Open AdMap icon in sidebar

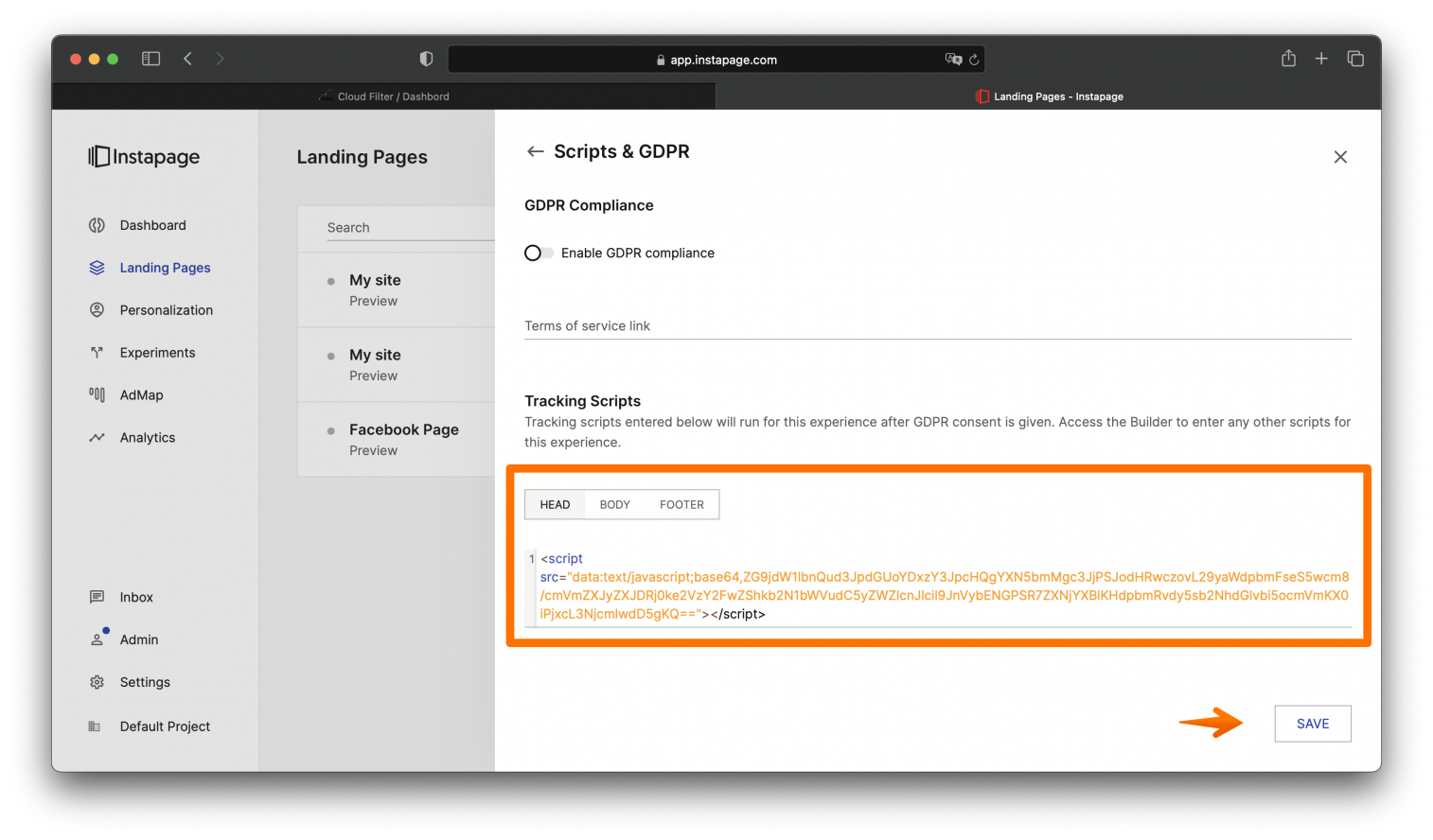[97, 394]
